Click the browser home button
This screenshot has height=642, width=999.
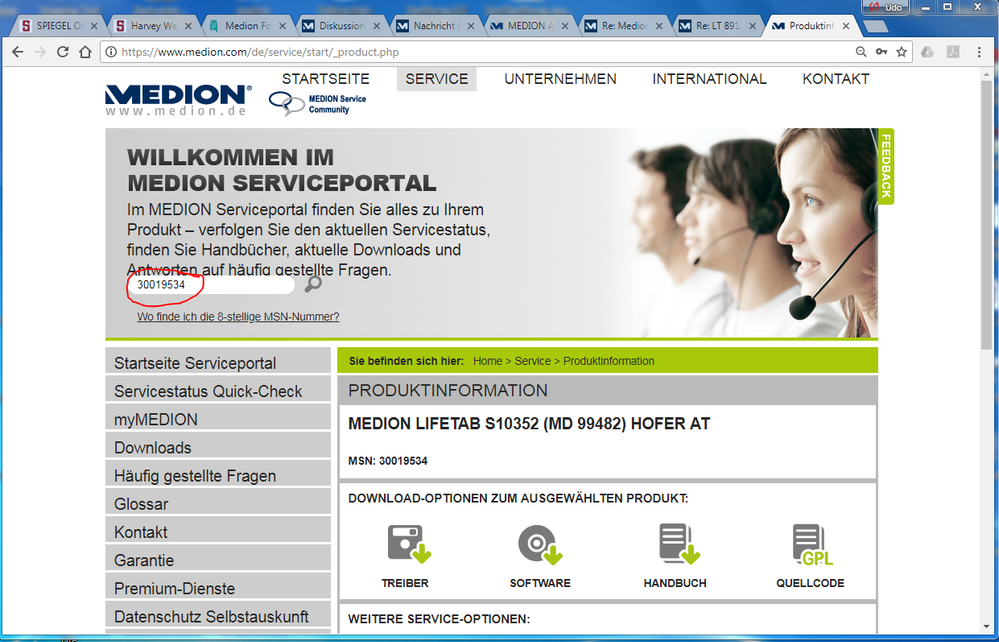pyautogui.click(x=88, y=52)
